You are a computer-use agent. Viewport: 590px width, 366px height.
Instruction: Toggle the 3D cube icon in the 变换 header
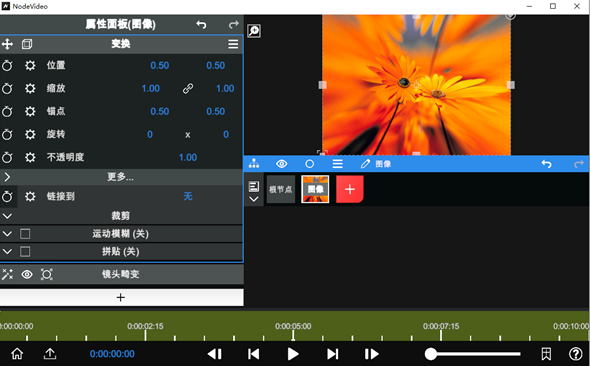[27, 44]
